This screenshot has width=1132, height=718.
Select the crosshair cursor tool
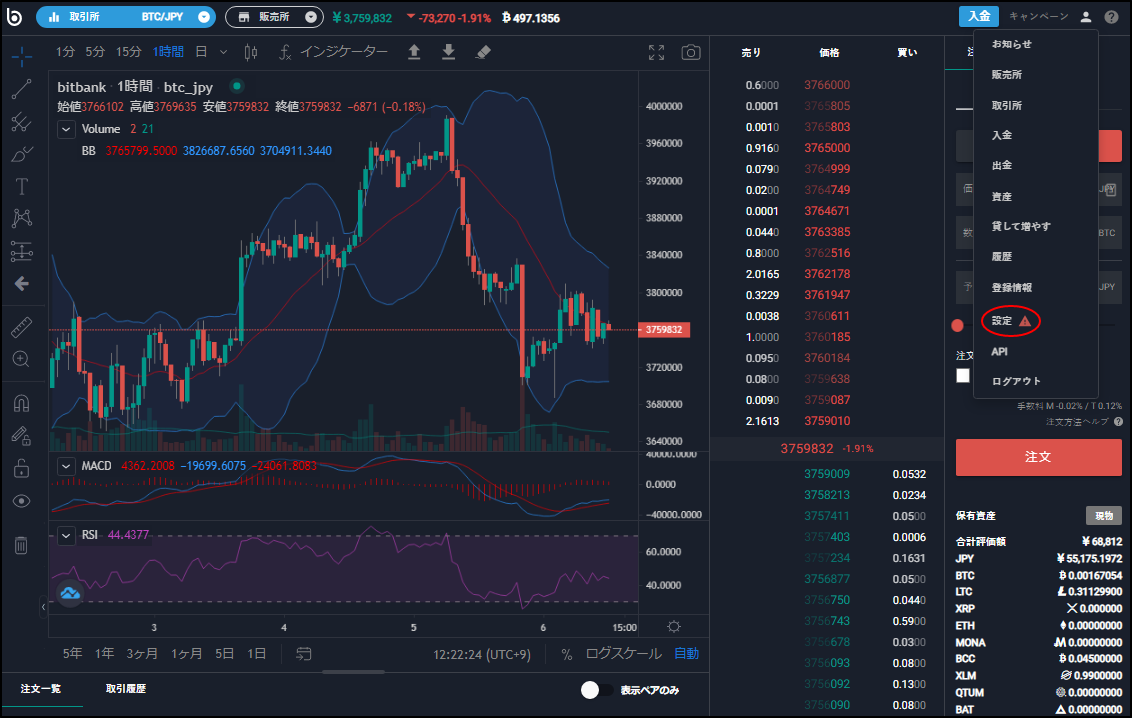(x=22, y=56)
